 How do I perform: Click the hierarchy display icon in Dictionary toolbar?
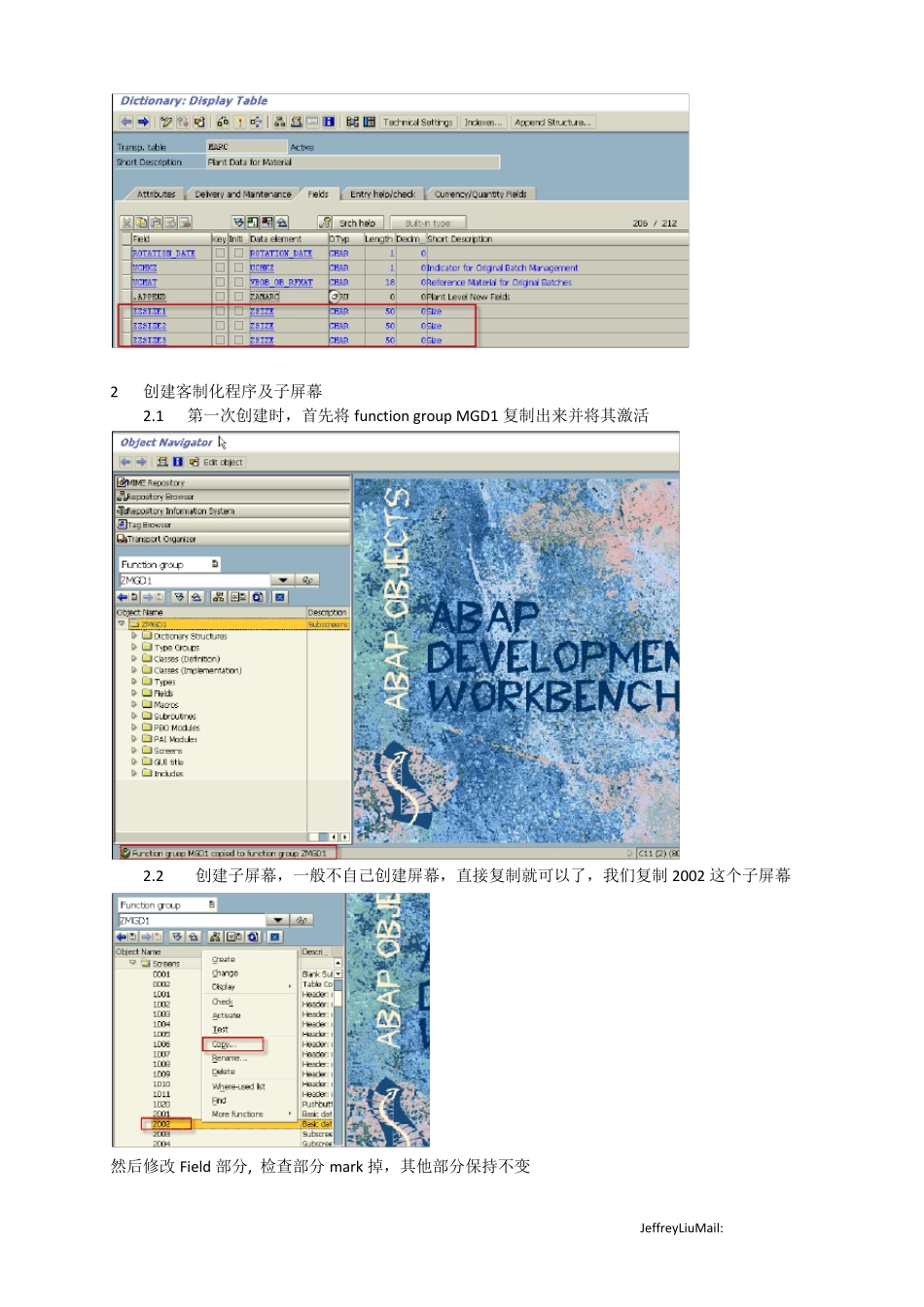tap(280, 122)
